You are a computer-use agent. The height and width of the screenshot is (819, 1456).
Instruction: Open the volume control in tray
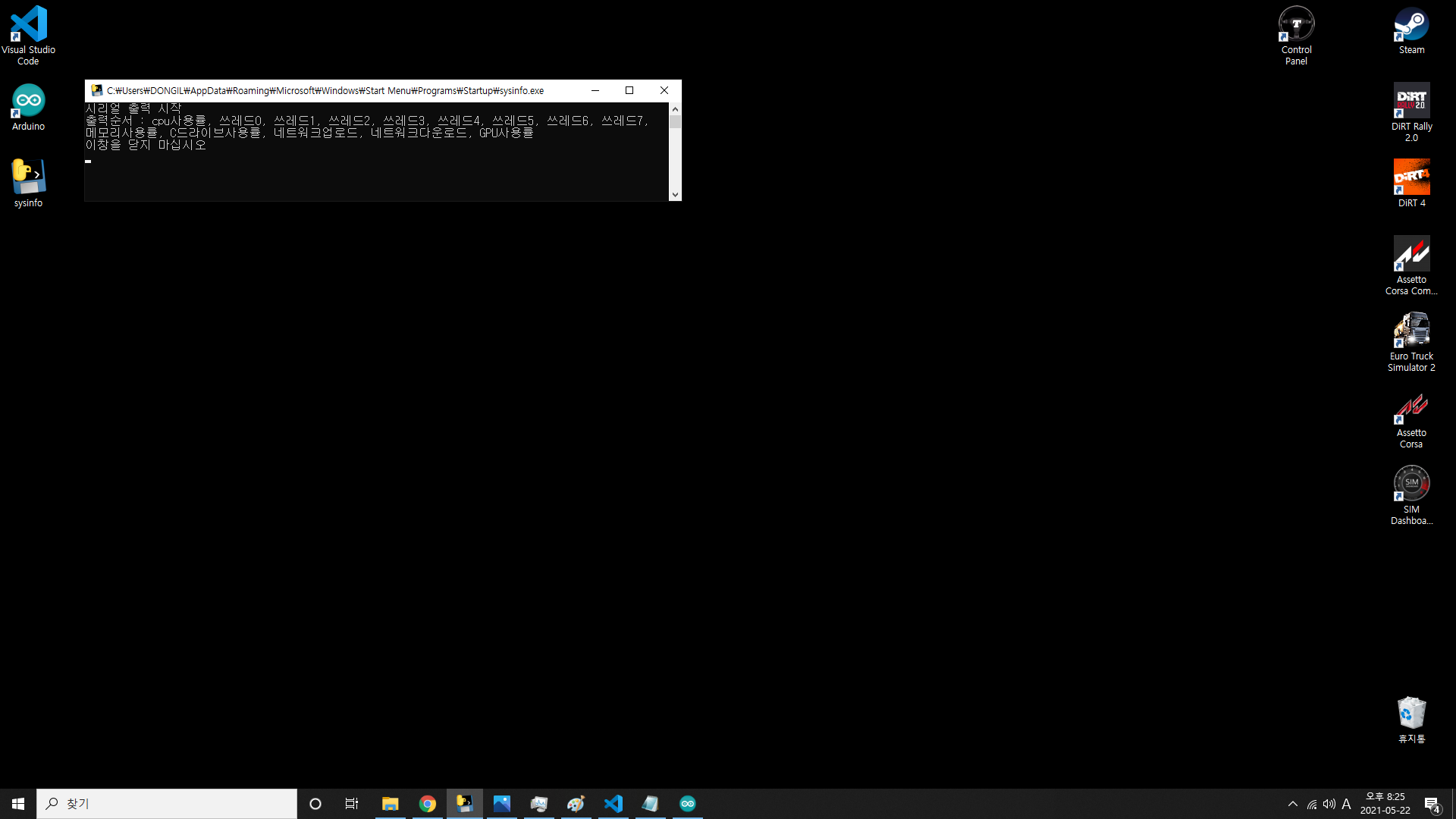[x=1329, y=804]
